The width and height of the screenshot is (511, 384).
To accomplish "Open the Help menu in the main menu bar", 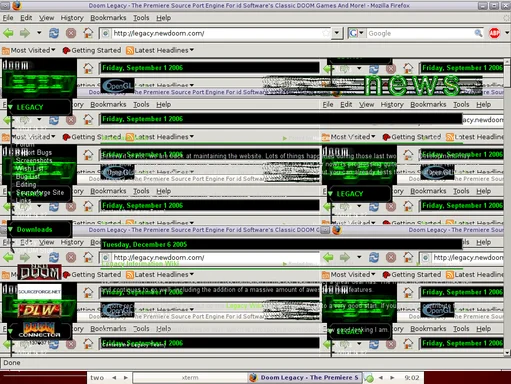I will tap(163, 18).
